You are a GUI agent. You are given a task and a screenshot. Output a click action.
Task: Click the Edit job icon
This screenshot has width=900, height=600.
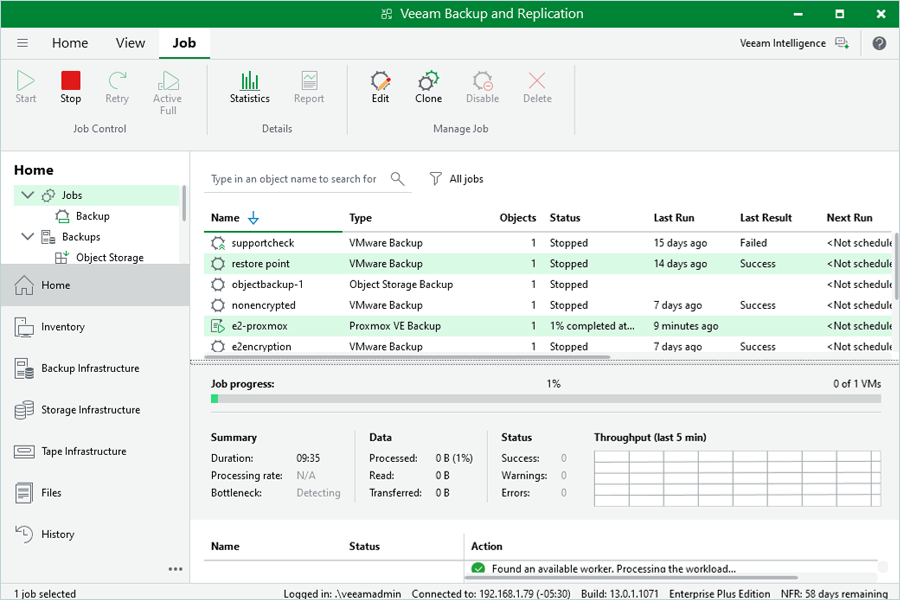pos(380,86)
